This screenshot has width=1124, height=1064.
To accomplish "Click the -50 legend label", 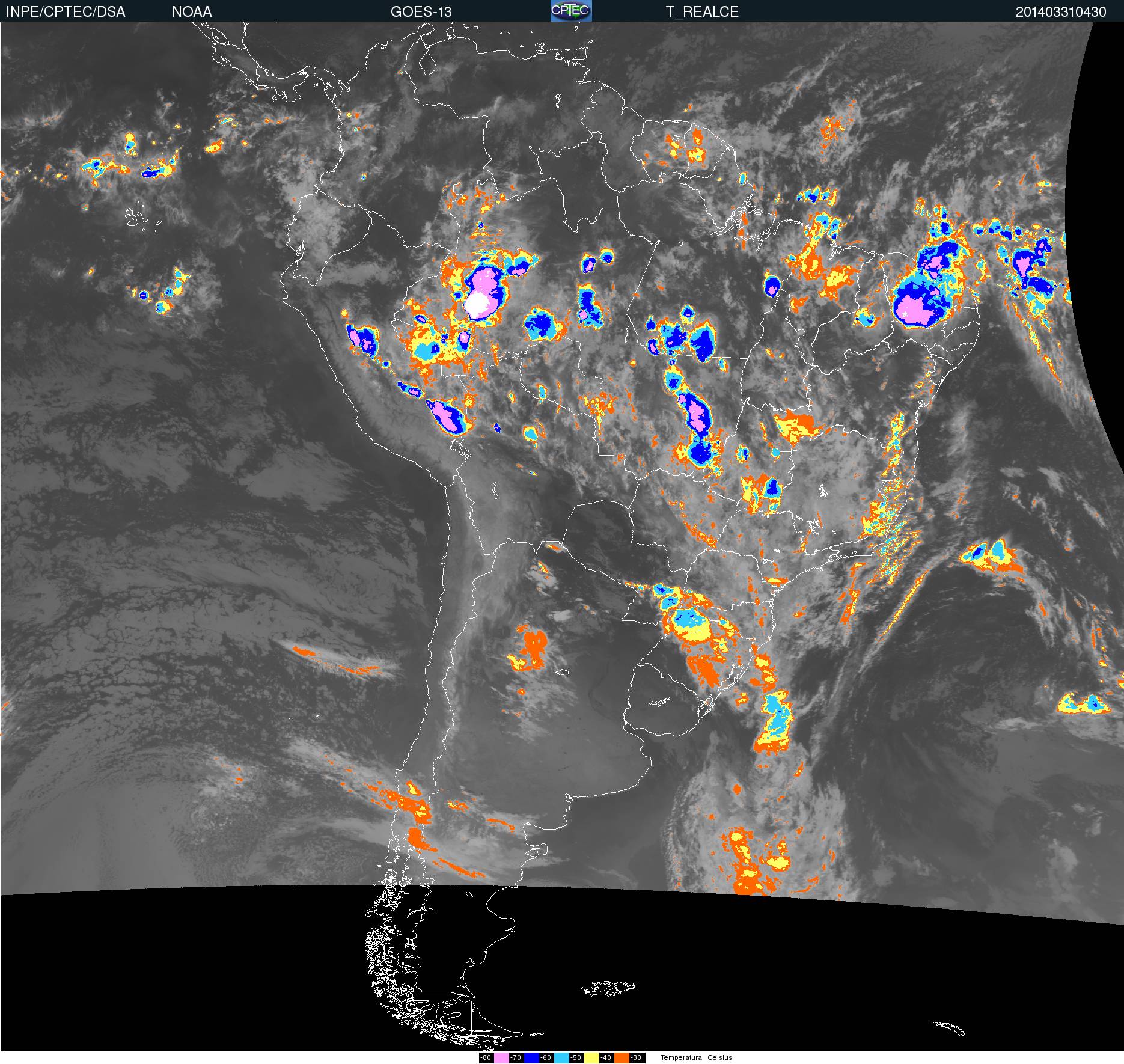I will coord(576,1058).
